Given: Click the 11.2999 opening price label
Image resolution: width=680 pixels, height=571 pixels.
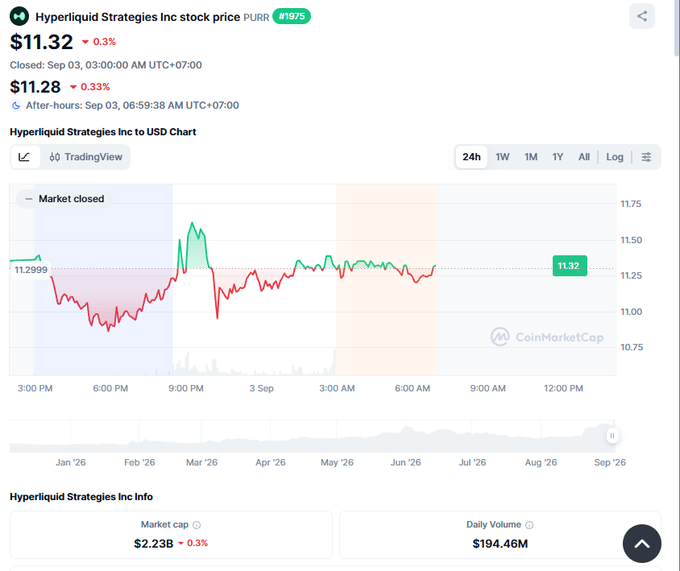Looking at the screenshot, I should (30, 270).
